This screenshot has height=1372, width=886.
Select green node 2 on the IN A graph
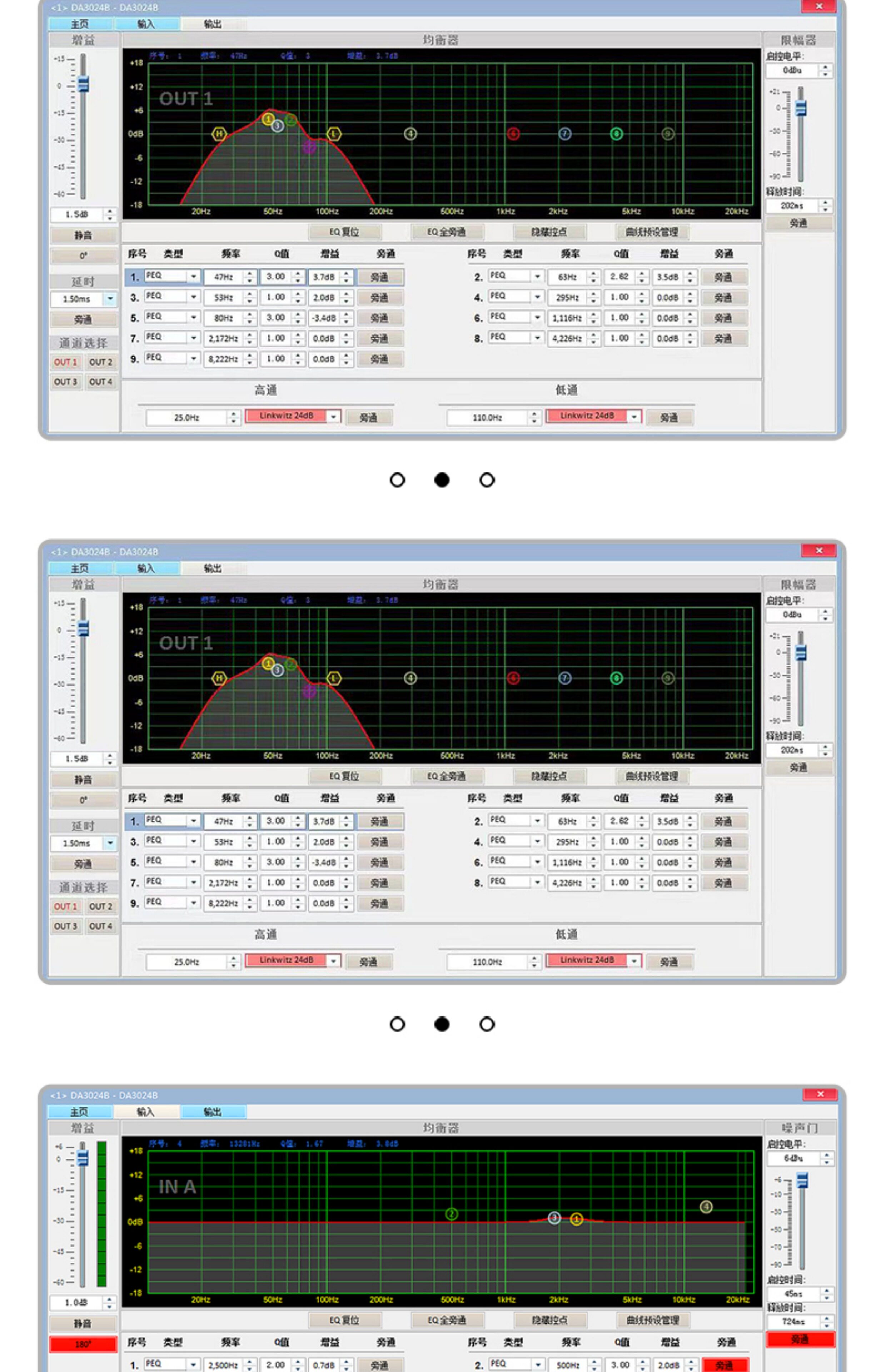coord(452,1214)
